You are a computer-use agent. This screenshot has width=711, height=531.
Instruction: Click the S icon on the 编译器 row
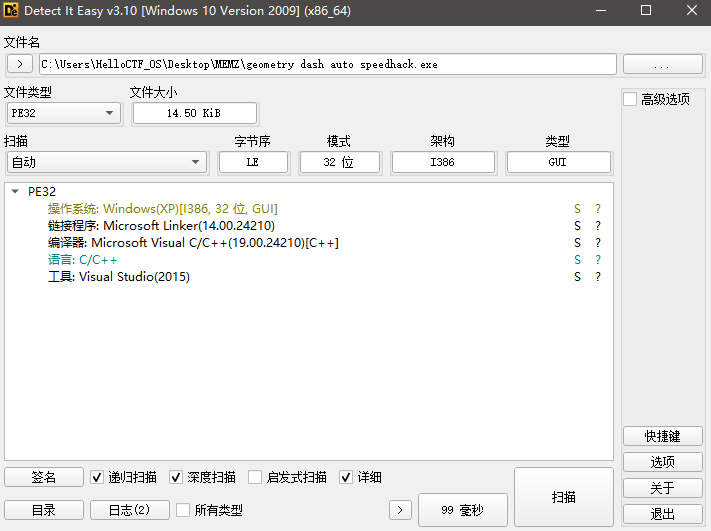click(x=577, y=243)
